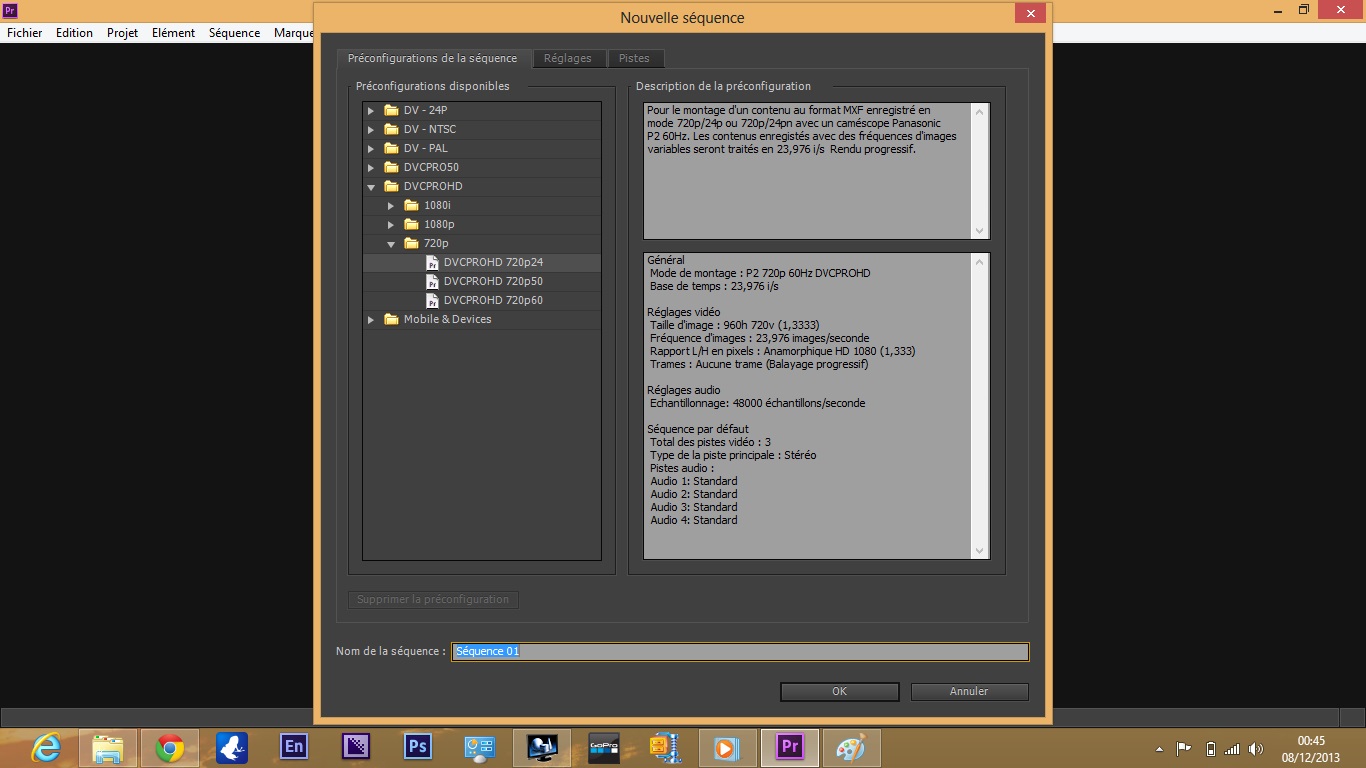Click the DVCPROHD 720p50 preset file icon
Image resolution: width=1366 pixels, height=768 pixels.
point(432,281)
